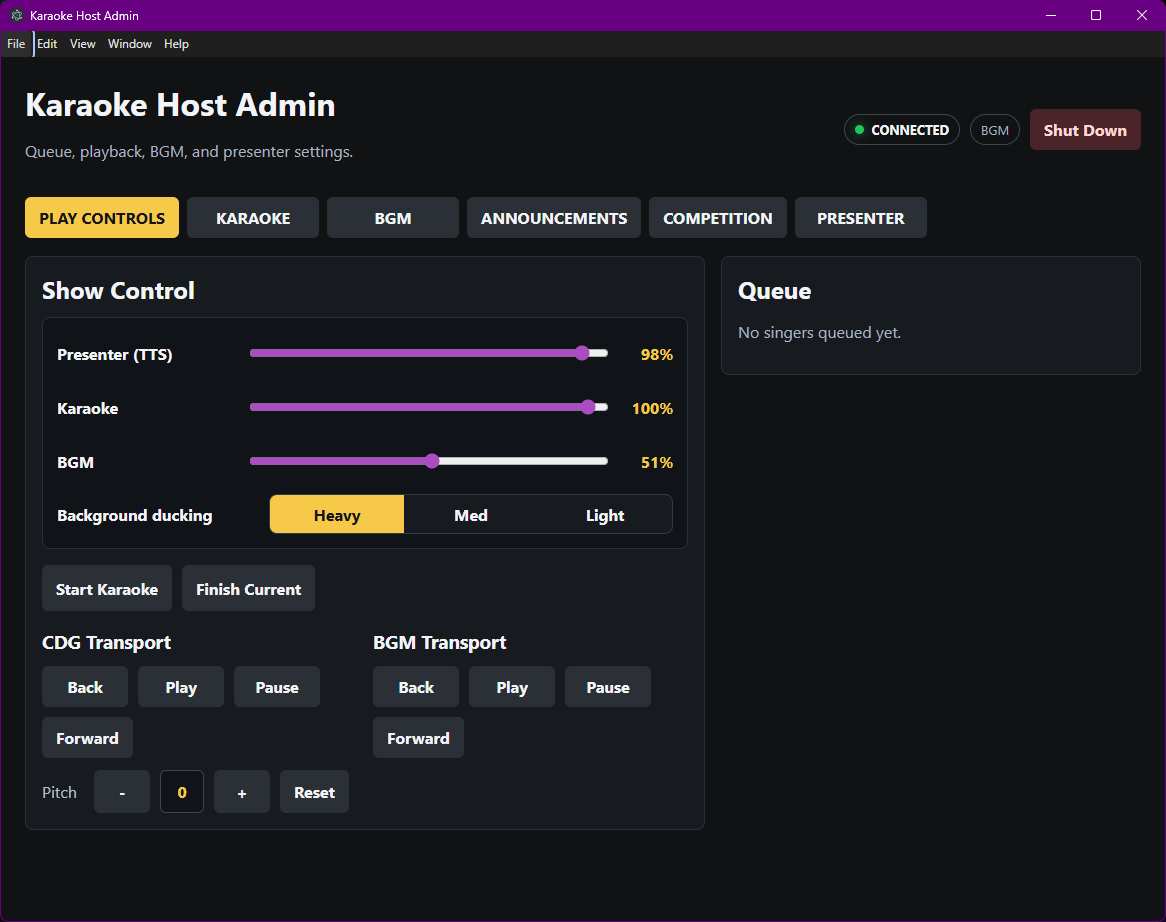The height and width of the screenshot is (922, 1166).
Task: Click Back under BGM Transport
Action: (x=416, y=687)
